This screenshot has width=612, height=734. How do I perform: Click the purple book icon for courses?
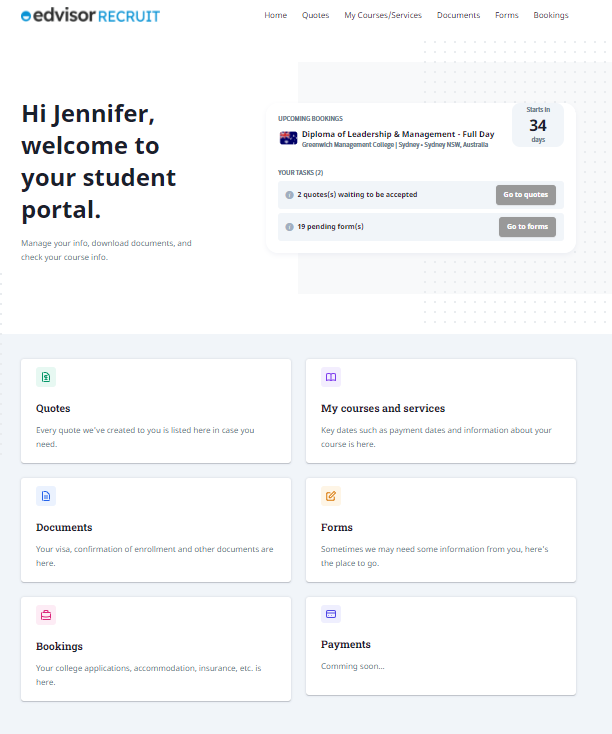[x=331, y=377]
